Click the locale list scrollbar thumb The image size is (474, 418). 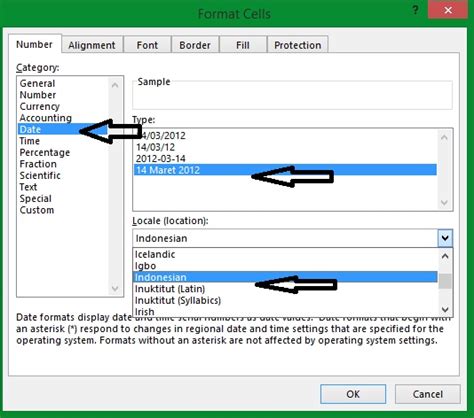(445, 281)
